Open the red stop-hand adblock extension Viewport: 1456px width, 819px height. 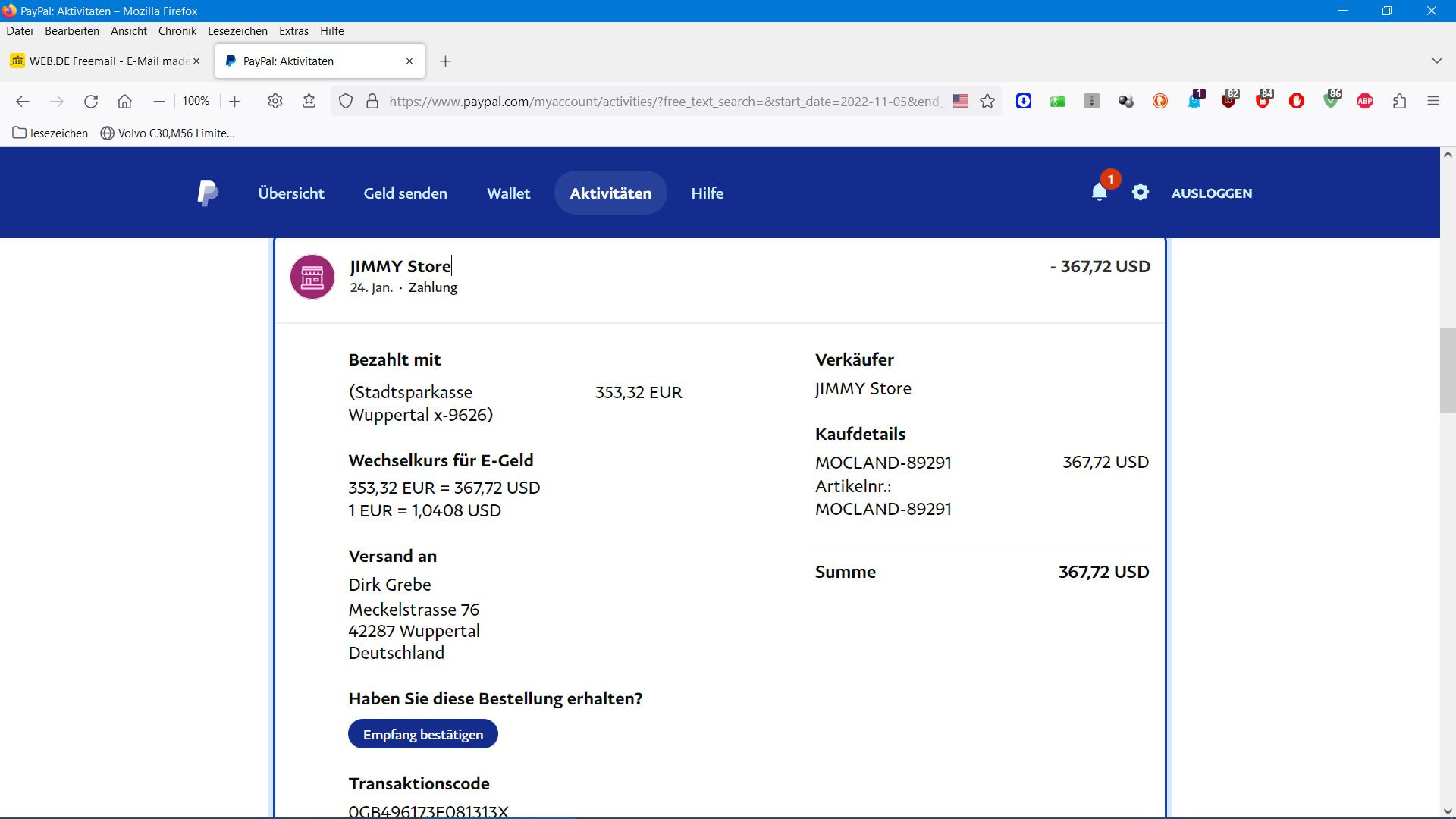pos(1297,101)
